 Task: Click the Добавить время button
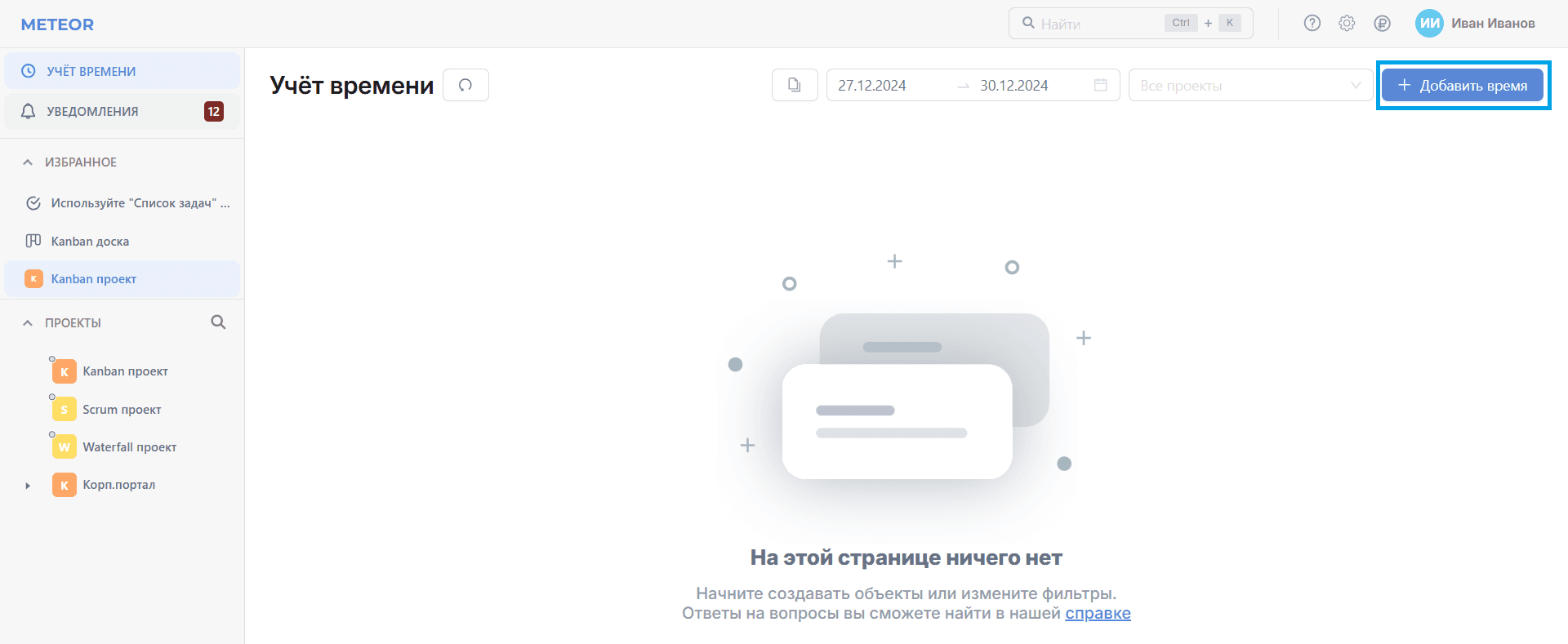[x=1463, y=85]
